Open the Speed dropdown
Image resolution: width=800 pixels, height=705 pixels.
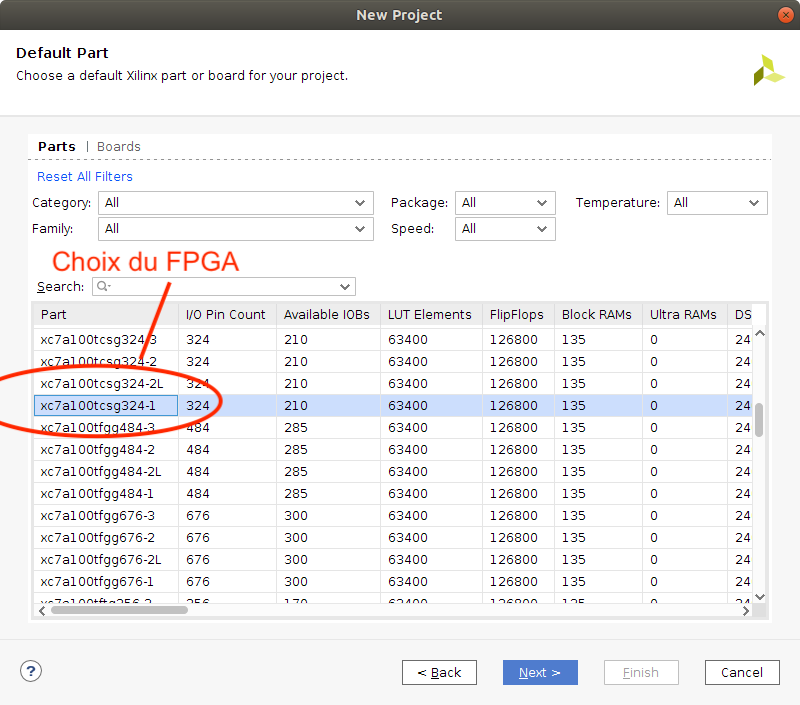(505, 229)
